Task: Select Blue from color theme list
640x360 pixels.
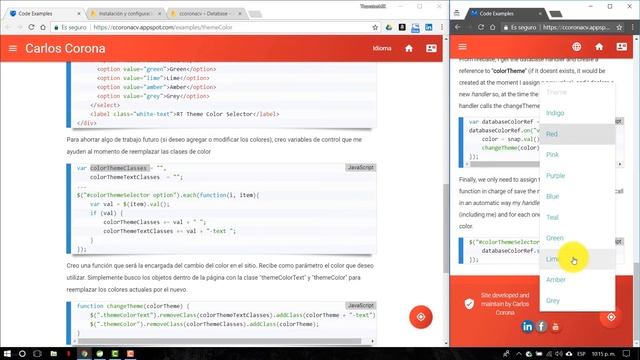Action: [x=577, y=196]
